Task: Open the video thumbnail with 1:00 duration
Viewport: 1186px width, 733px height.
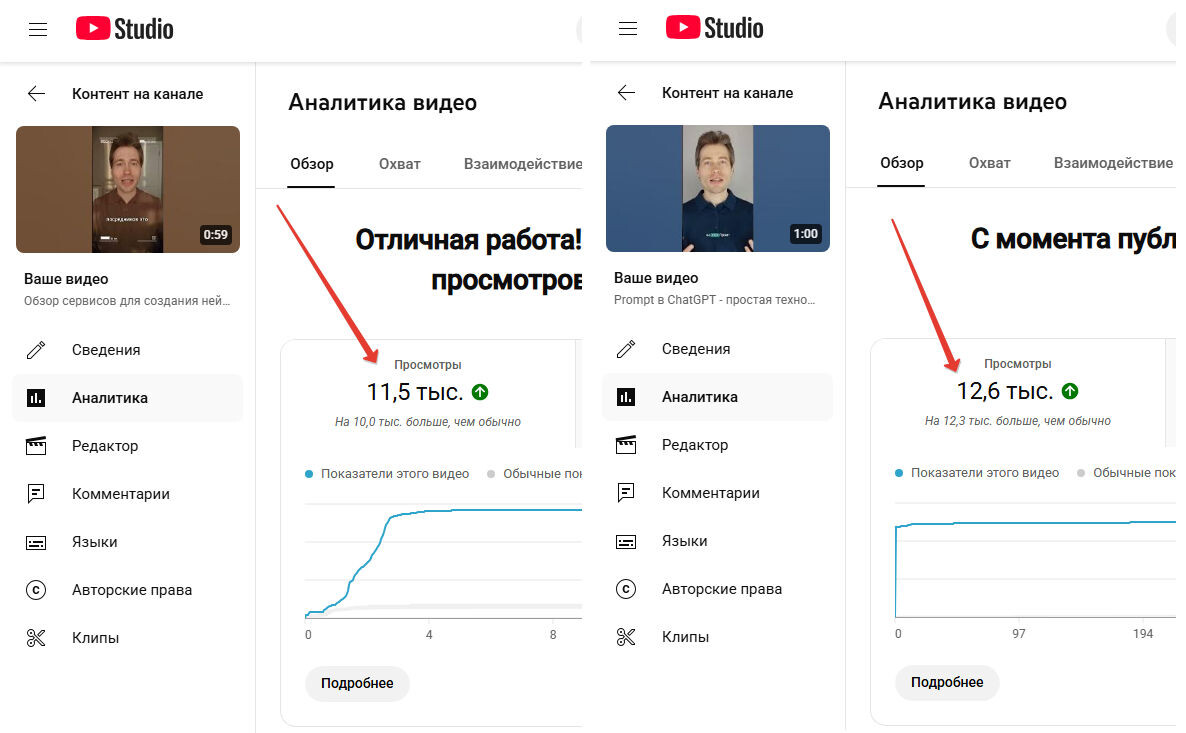Action: pyautogui.click(x=718, y=188)
